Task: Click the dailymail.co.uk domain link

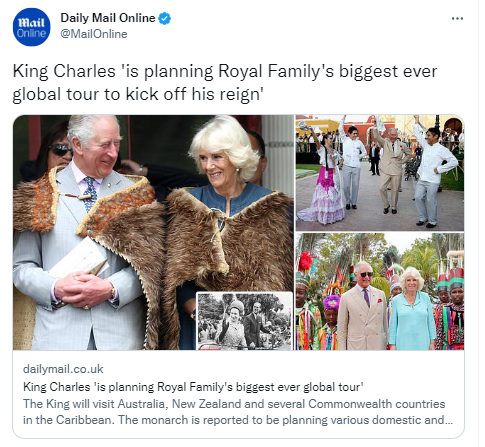Action: 63,369
